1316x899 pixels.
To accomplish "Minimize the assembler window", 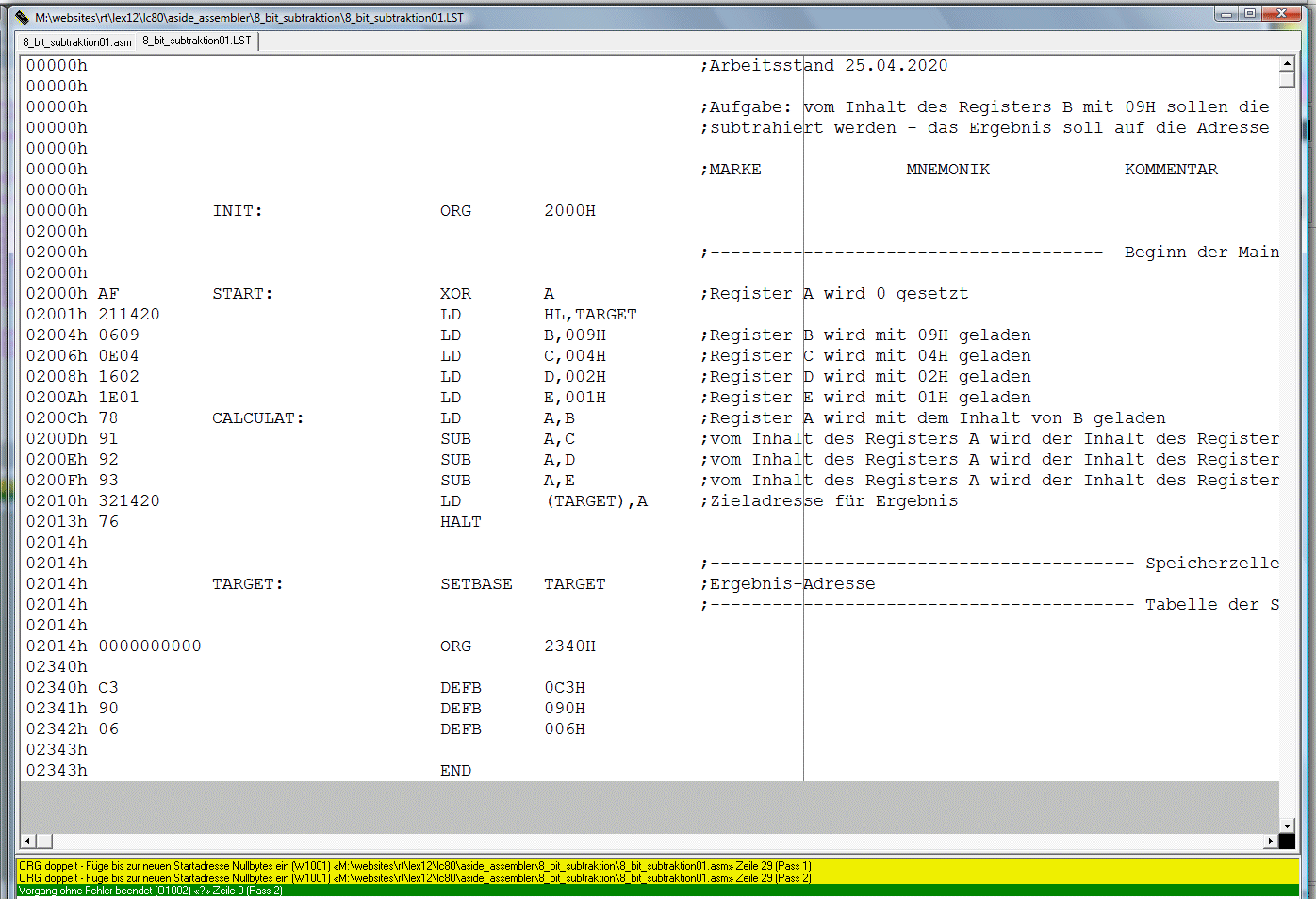I will click(x=1226, y=14).
